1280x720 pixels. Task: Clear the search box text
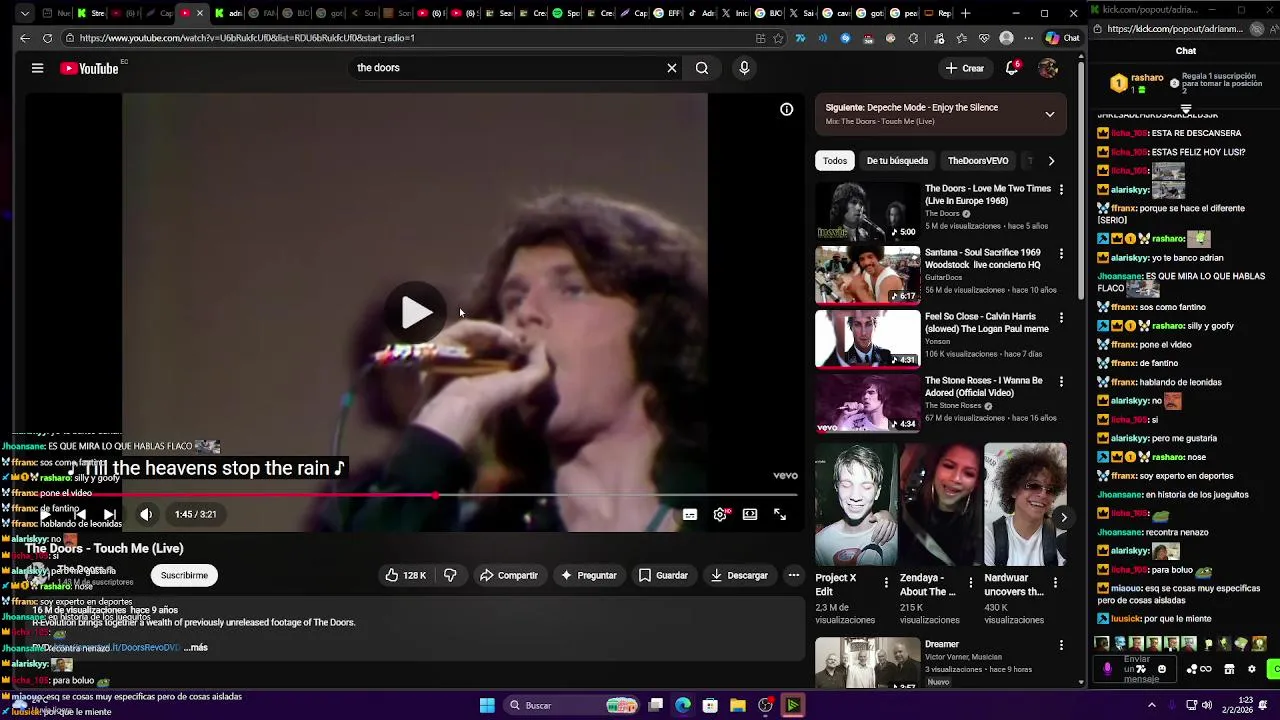point(672,68)
